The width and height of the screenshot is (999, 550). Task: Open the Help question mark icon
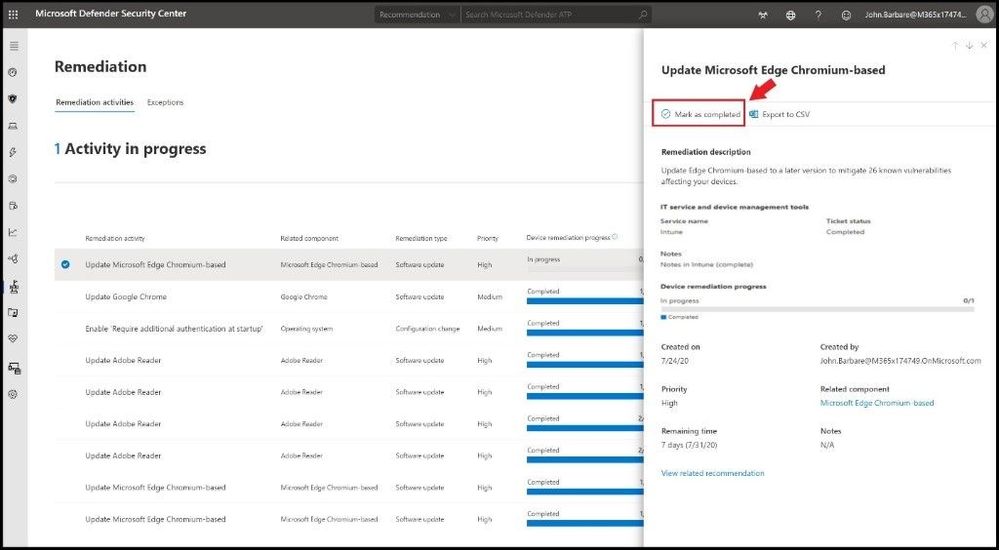(x=818, y=15)
